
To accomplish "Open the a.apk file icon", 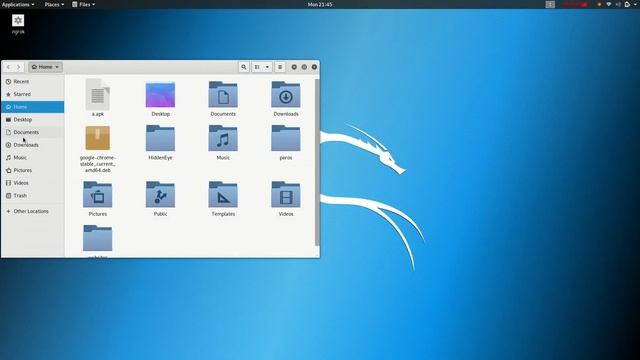I will 98,95.
